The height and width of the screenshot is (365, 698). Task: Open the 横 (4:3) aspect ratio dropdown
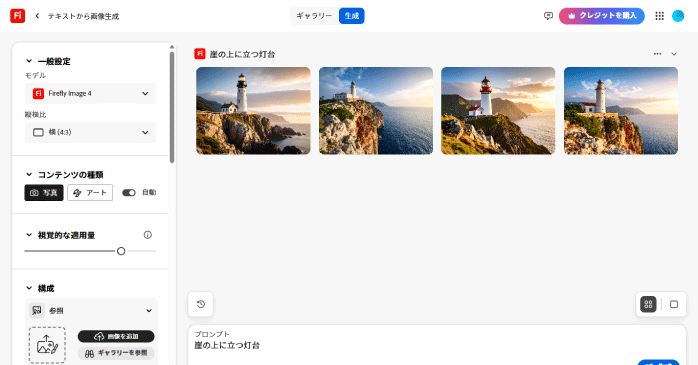point(90,132)
